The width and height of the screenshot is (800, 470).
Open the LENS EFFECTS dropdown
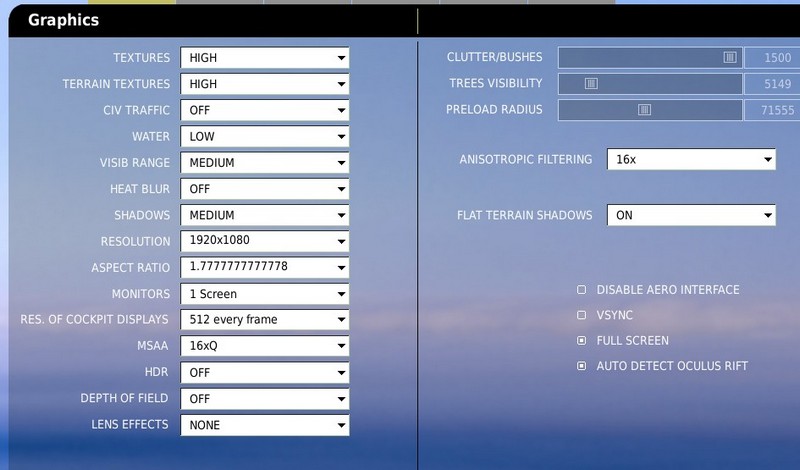[x=264, y=425]
